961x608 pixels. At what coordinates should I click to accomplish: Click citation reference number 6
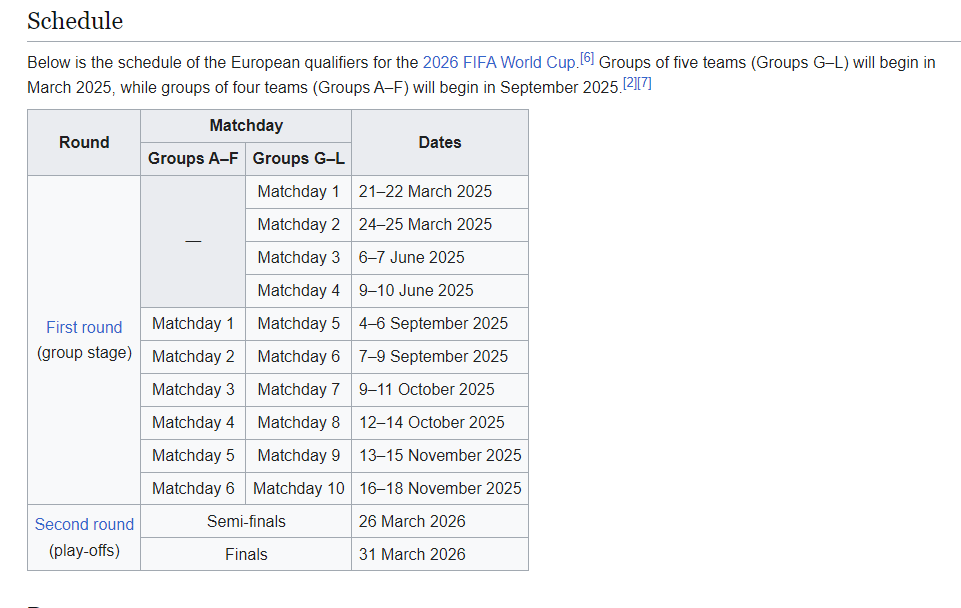[x=587, y=58]
